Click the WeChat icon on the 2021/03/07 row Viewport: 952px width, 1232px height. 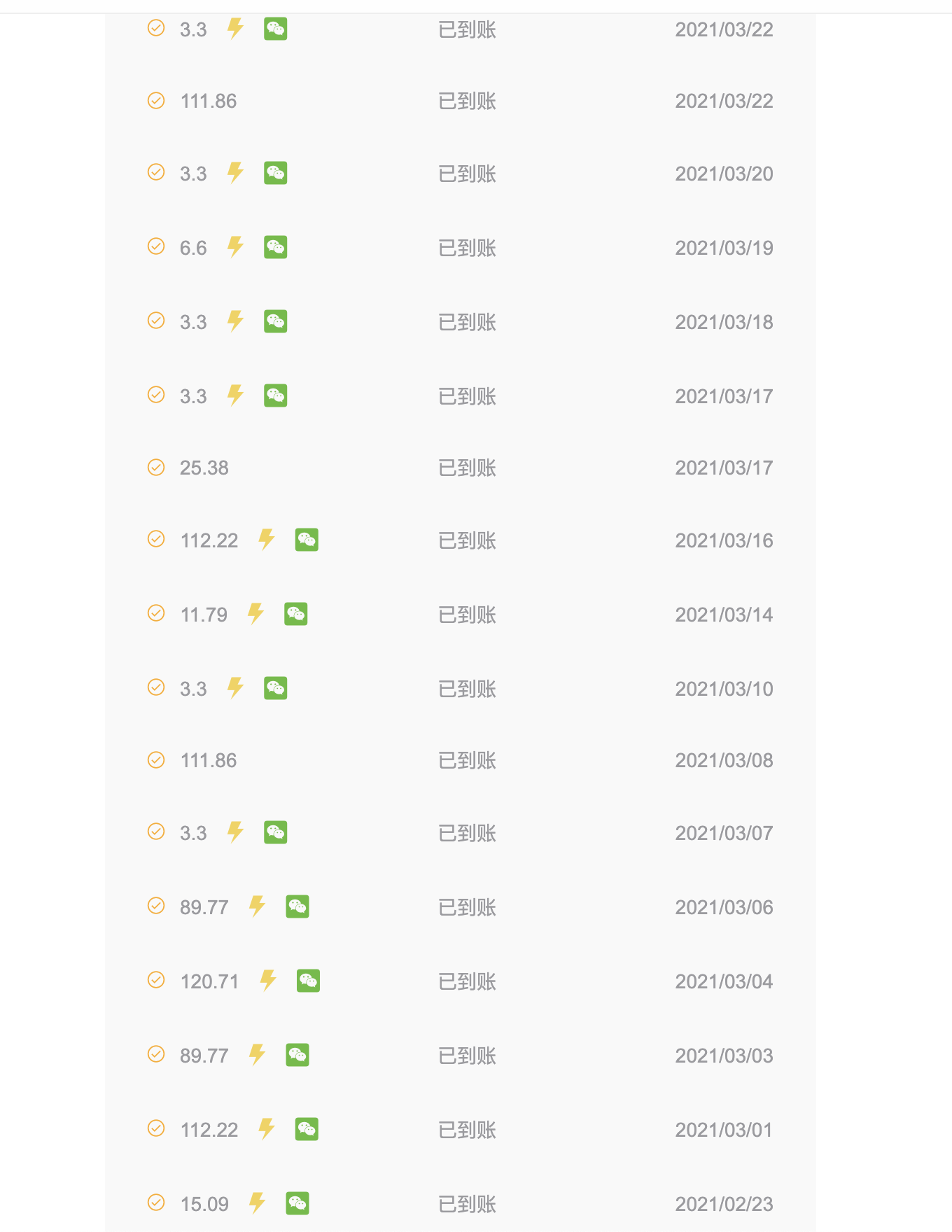point(275,832)
